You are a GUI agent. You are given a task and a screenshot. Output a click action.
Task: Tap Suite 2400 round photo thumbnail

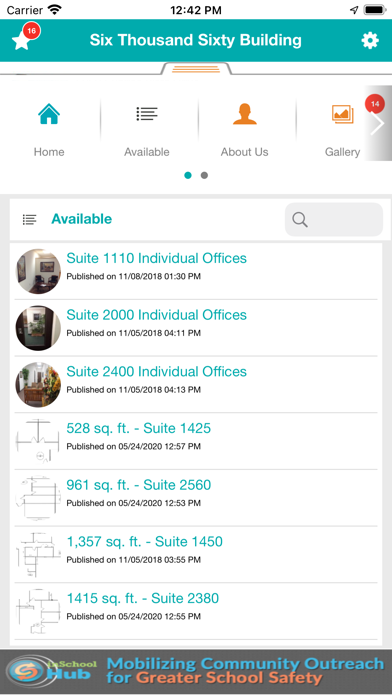(x=38, y=384)
